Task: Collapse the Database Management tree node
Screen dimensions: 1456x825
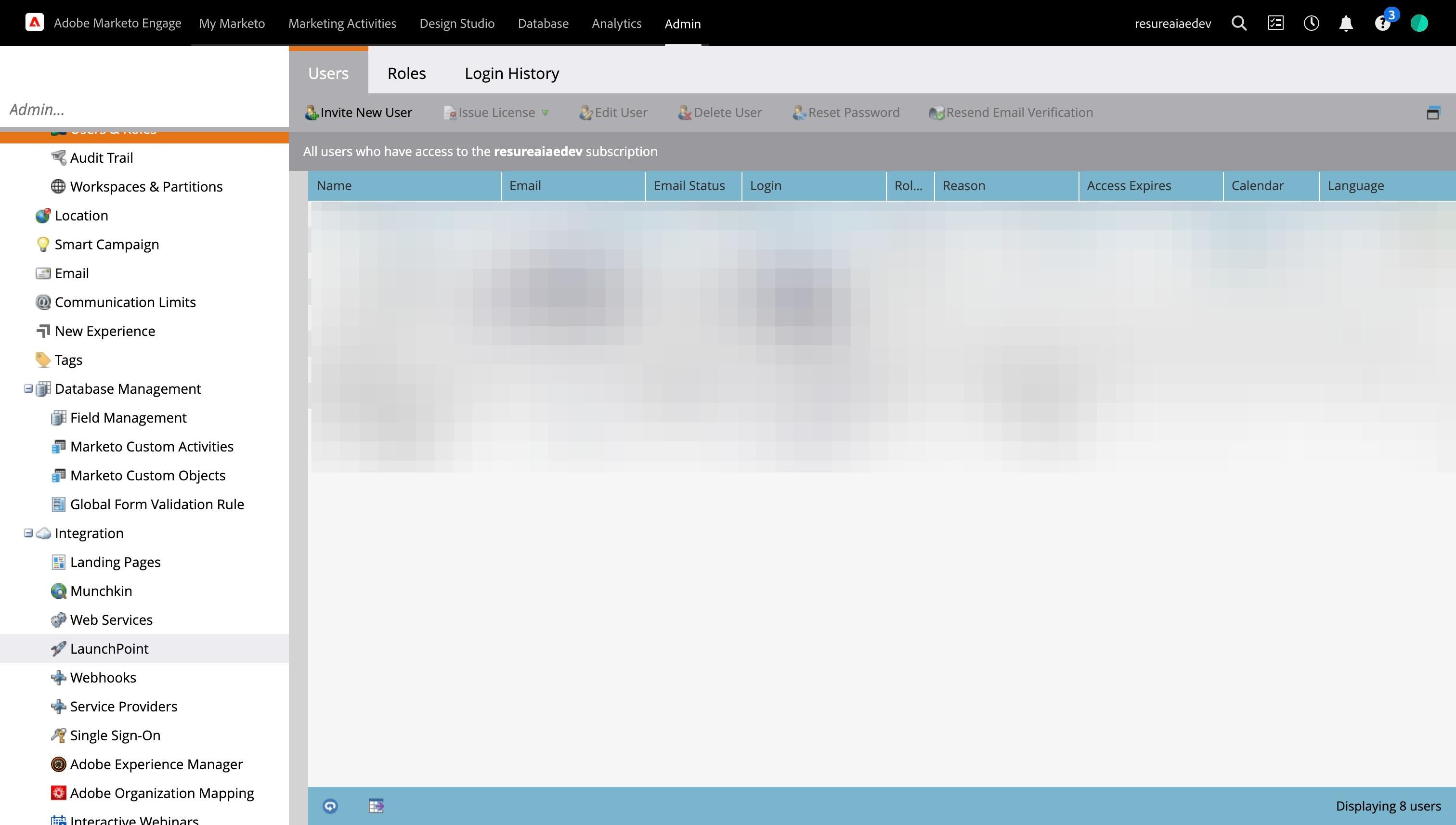Action: click(28, 389)
